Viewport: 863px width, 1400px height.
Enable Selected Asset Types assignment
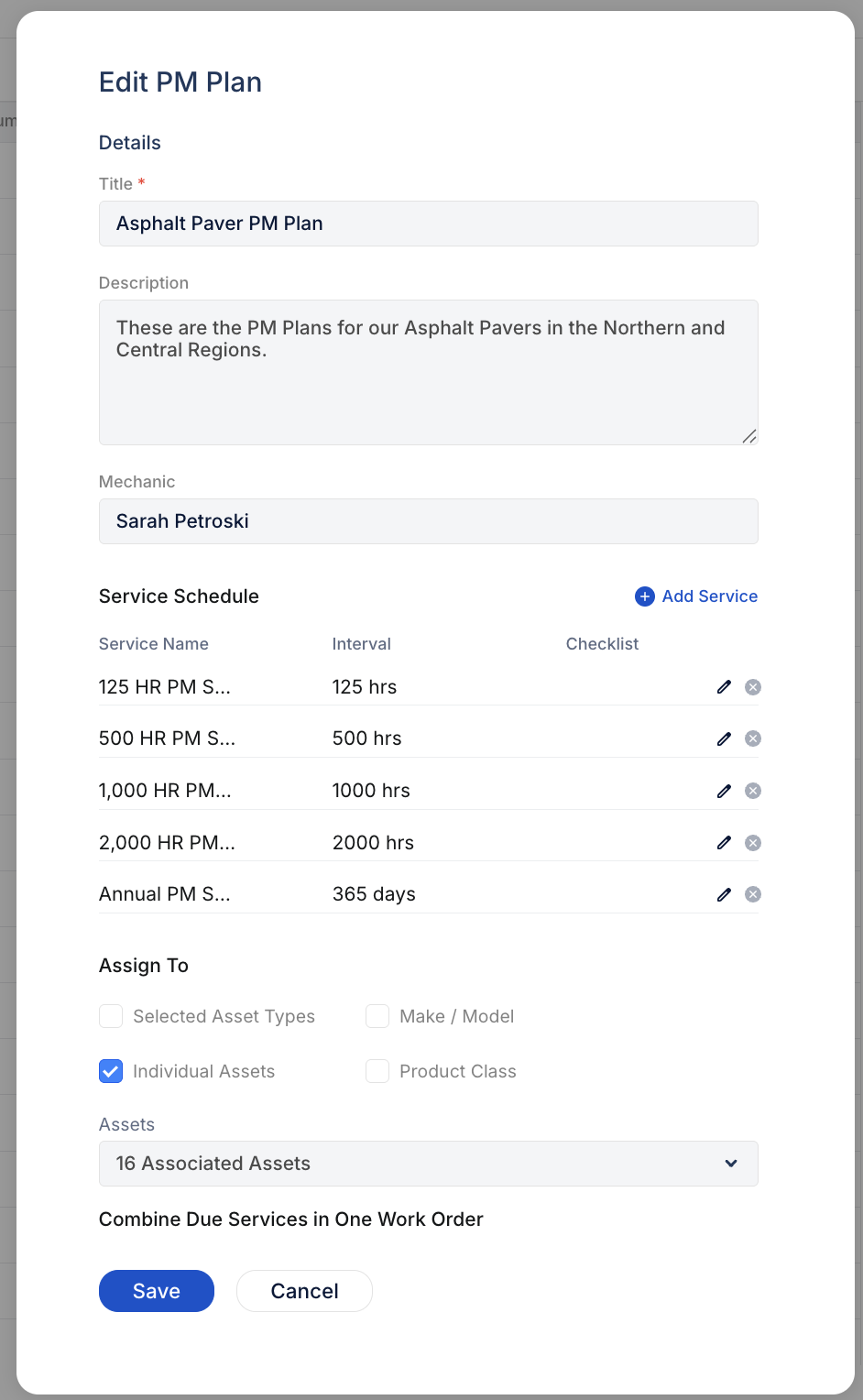click(x=110, y=1016)
